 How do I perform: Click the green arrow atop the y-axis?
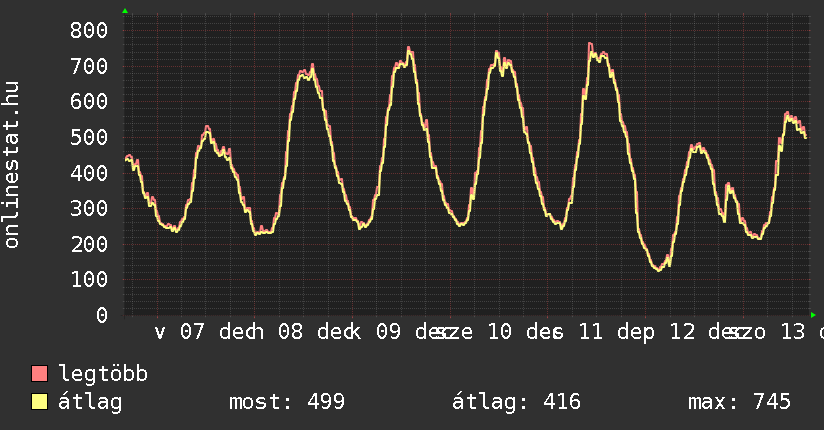click(x=125, y=11)
